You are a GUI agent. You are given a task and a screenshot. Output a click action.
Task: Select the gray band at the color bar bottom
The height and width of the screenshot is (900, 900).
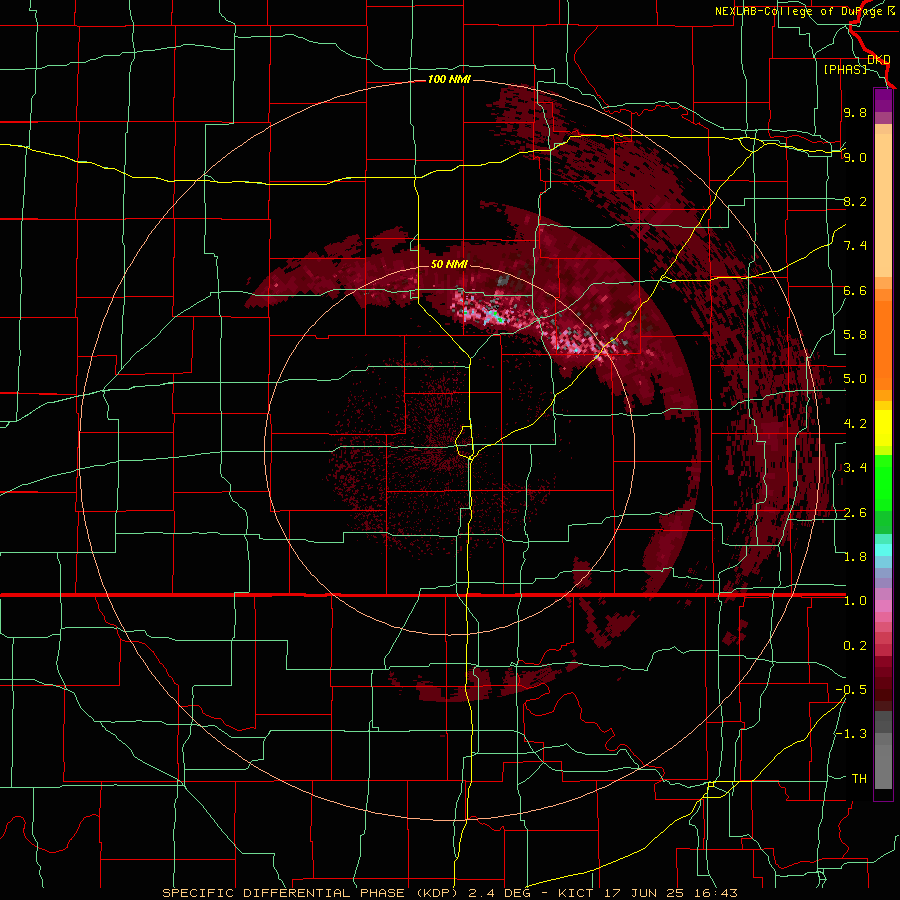[883, 761]
